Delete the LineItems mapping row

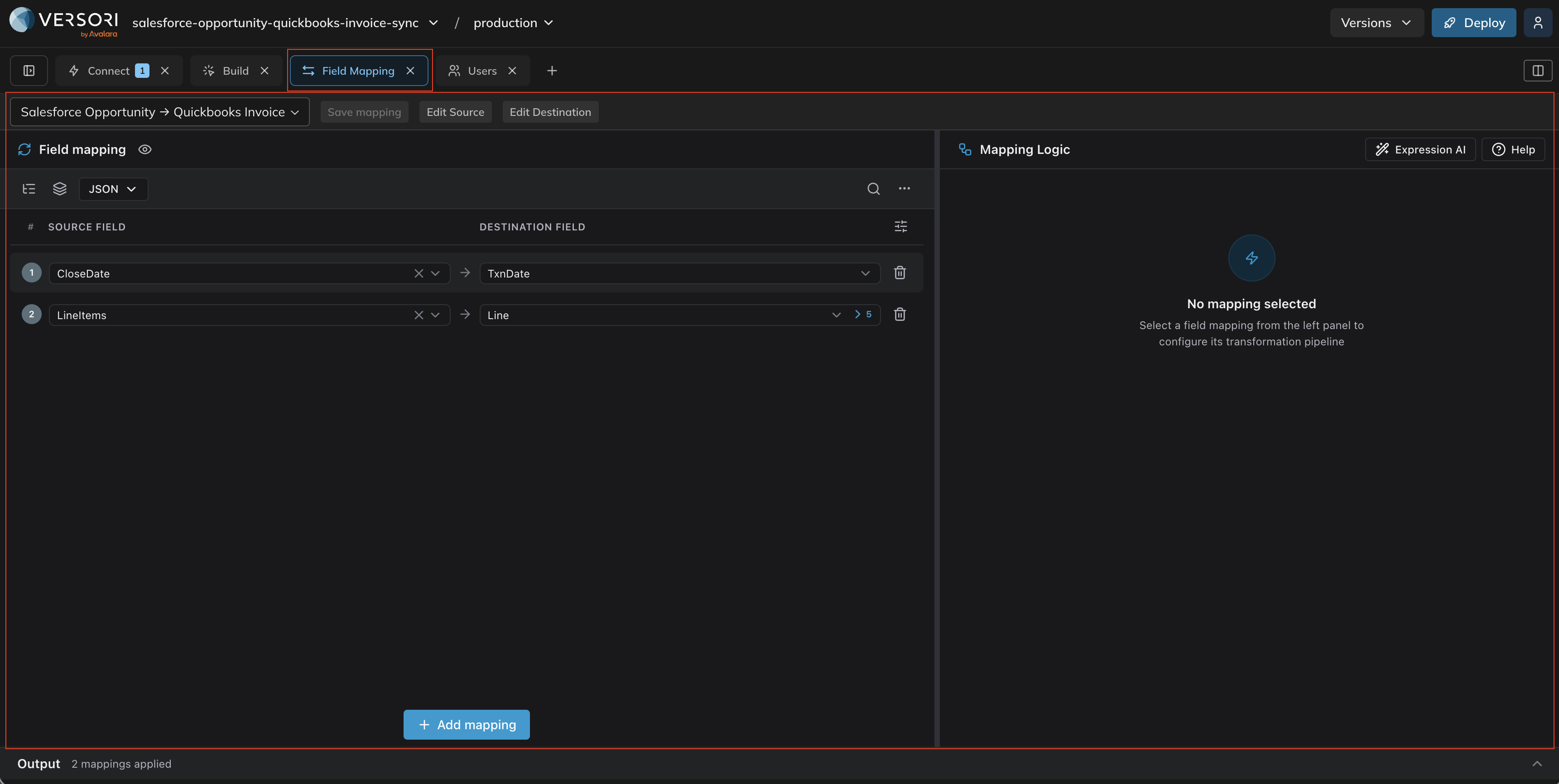(900, 315)
